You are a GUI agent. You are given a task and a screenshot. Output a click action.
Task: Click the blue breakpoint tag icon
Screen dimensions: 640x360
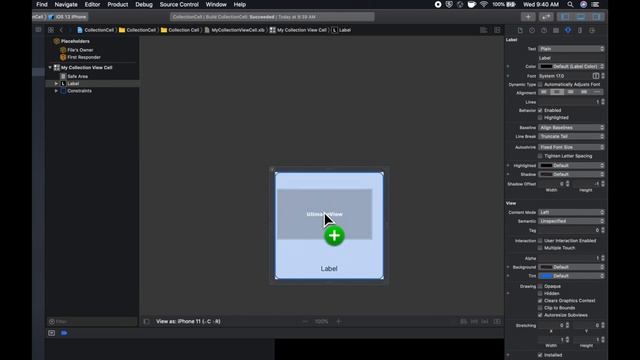pyautogui.click(x=64, y=333)
